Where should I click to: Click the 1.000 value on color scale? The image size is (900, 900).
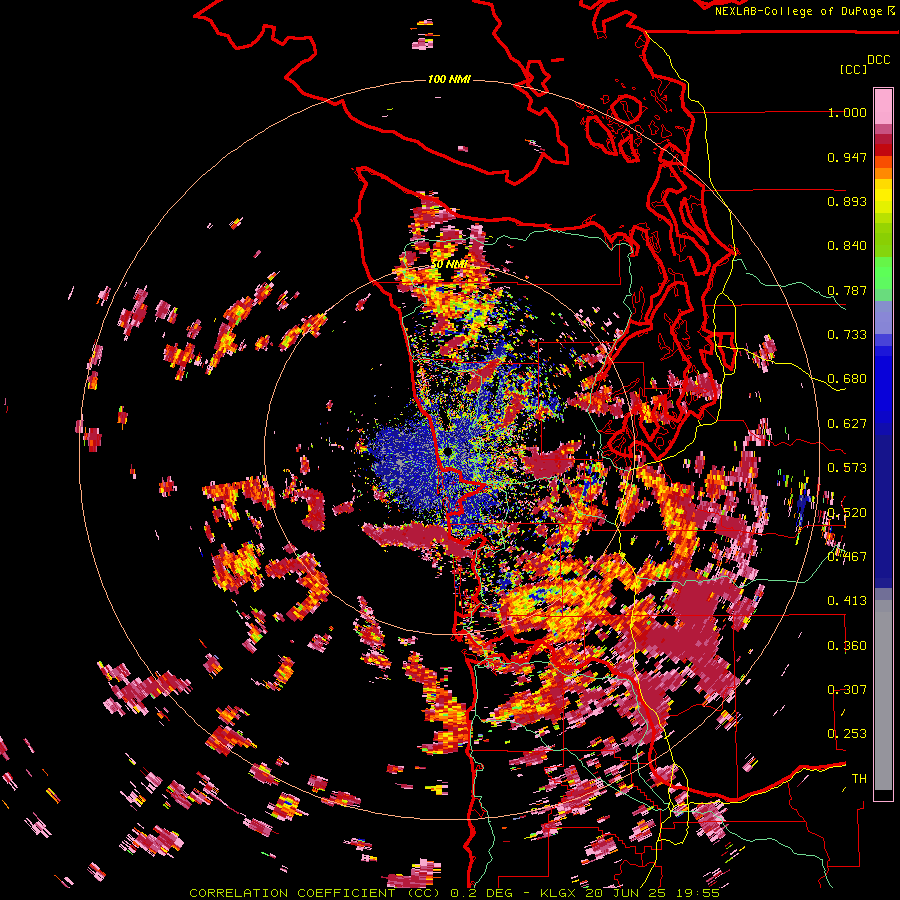coord(847,112)
